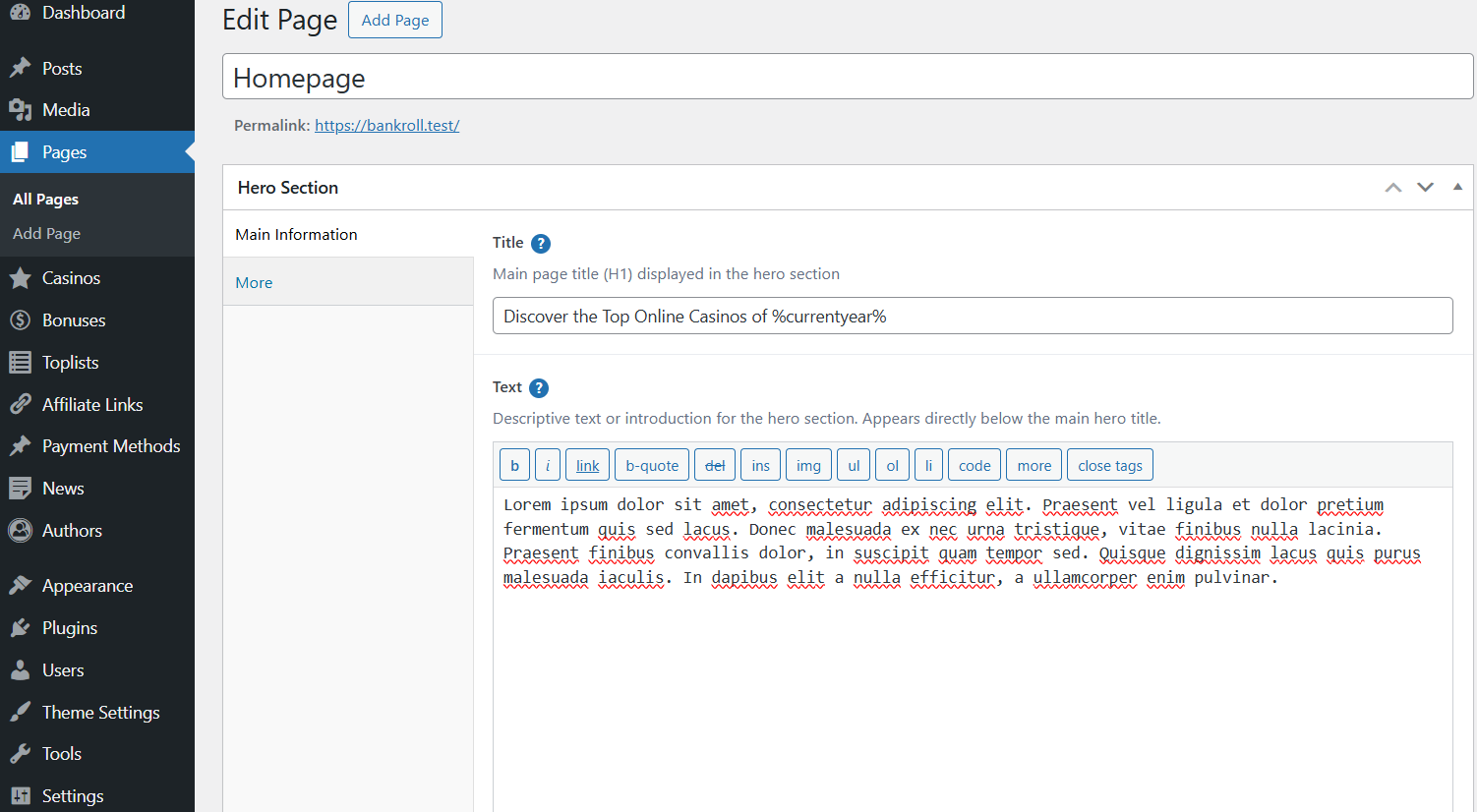
Task: Move Hero Section panel down
Action: 1425,188
